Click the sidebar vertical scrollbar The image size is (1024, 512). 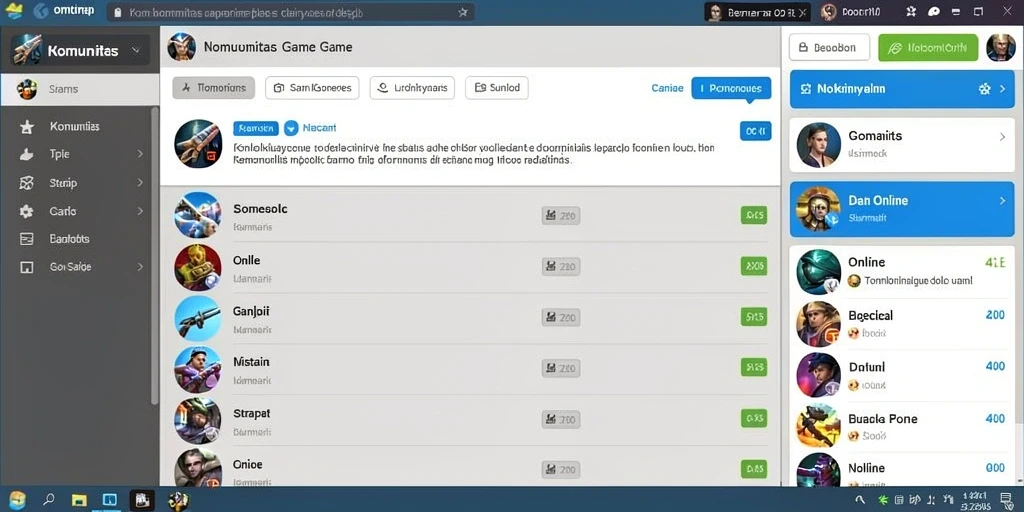click(155, 256)
